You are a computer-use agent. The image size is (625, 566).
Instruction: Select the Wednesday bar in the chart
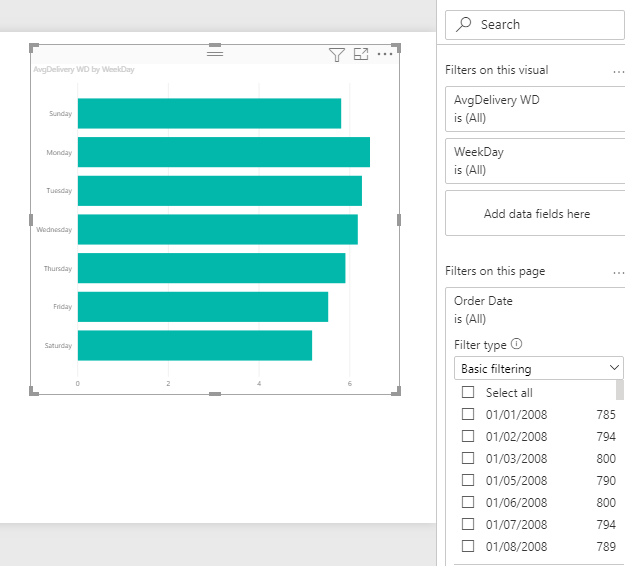click(x=218, y=230)
